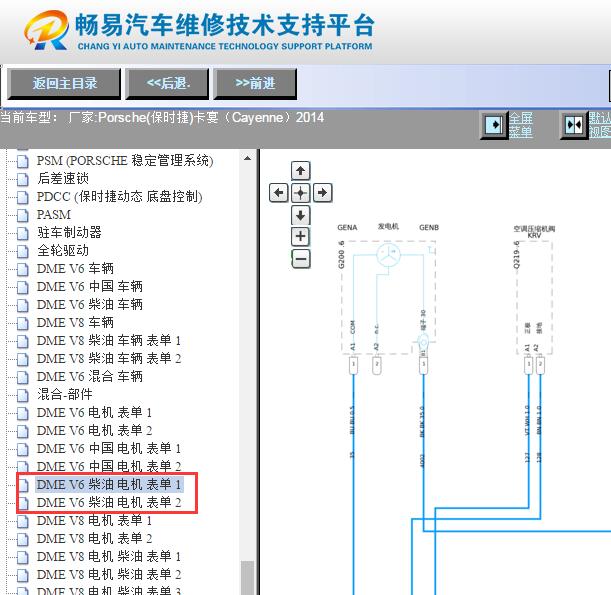Pan the diagram right with the right arrow
The width and height of the screenshot is (611, 595).
pos(323,192)
